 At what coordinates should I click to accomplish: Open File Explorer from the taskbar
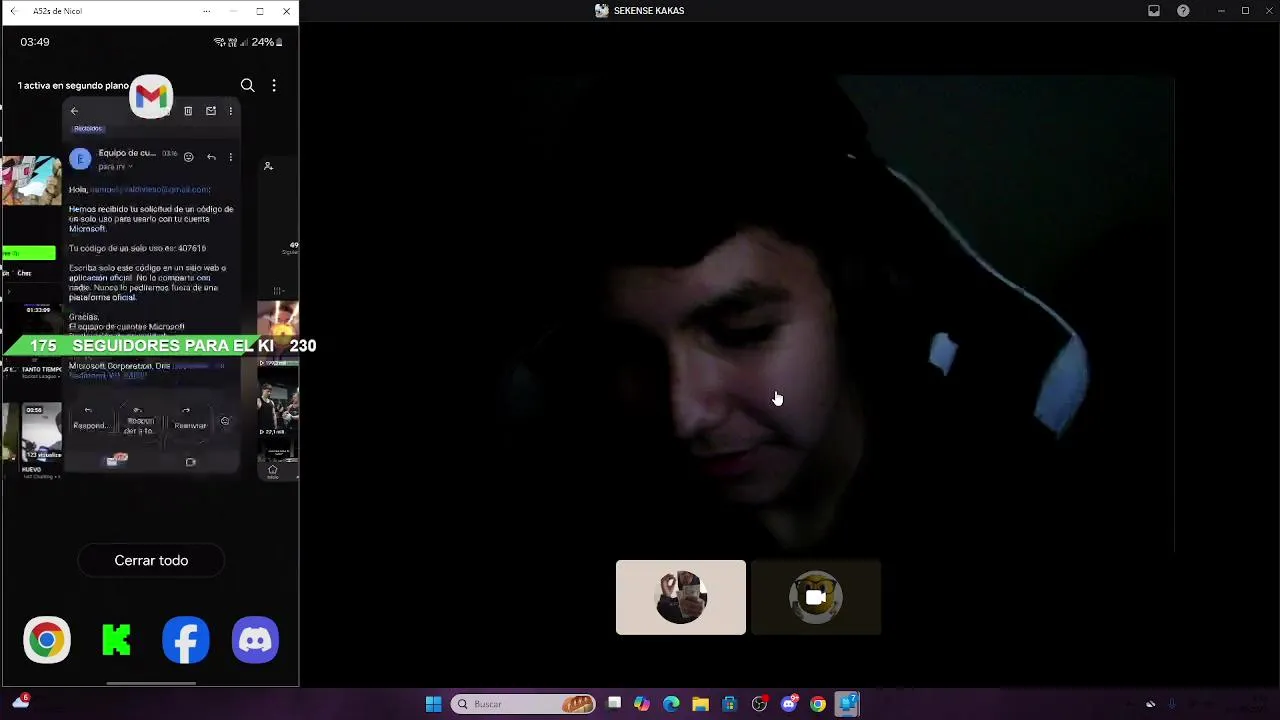pos(700,704)
